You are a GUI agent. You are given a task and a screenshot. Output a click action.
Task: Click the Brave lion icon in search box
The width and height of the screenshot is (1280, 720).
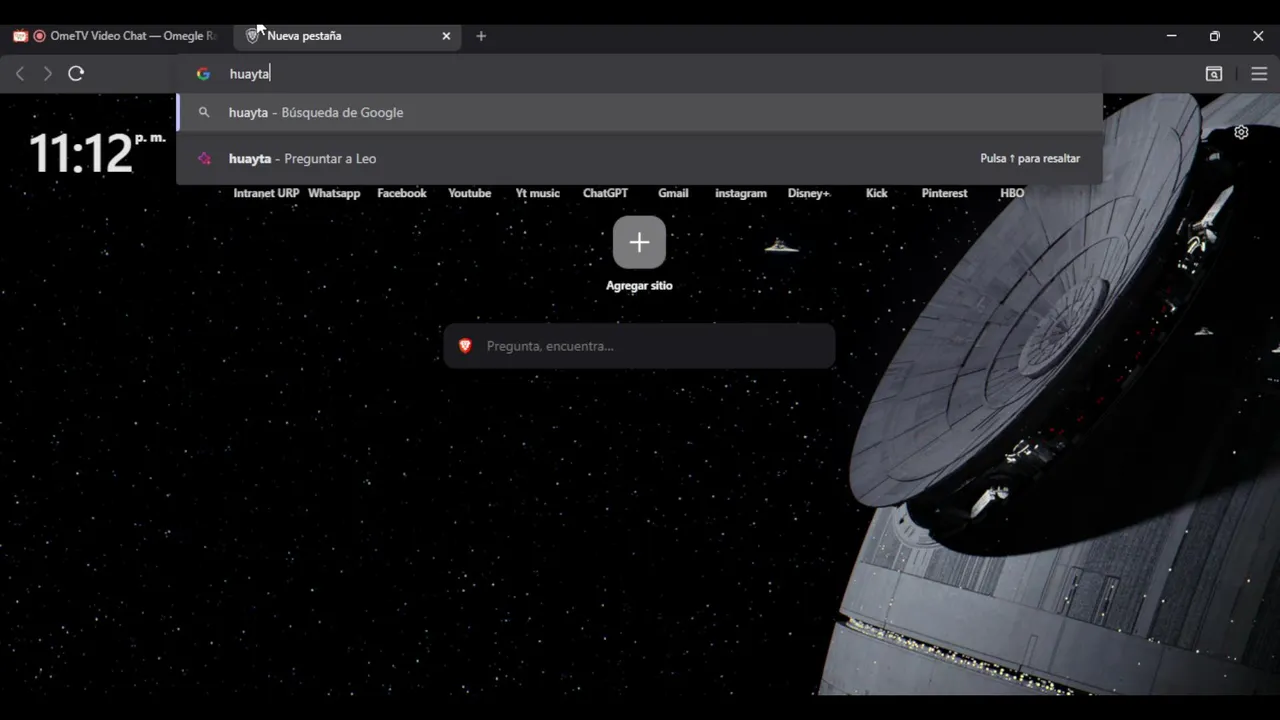coord(465,346)
